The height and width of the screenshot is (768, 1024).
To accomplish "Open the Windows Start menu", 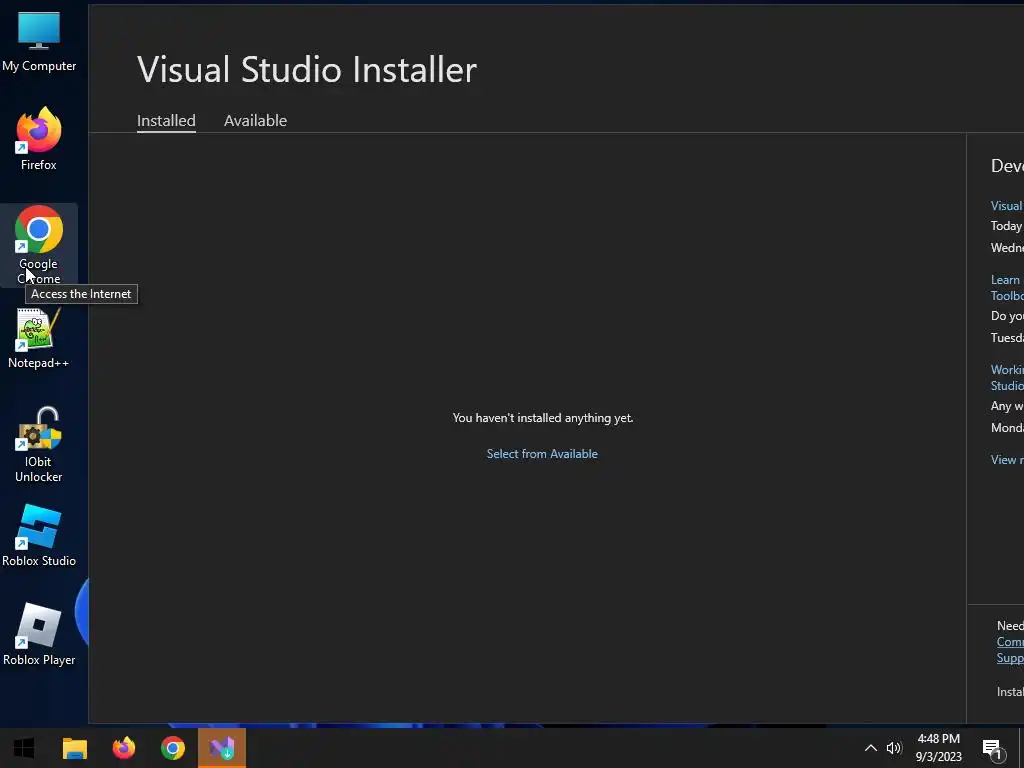I will (24, 748).
